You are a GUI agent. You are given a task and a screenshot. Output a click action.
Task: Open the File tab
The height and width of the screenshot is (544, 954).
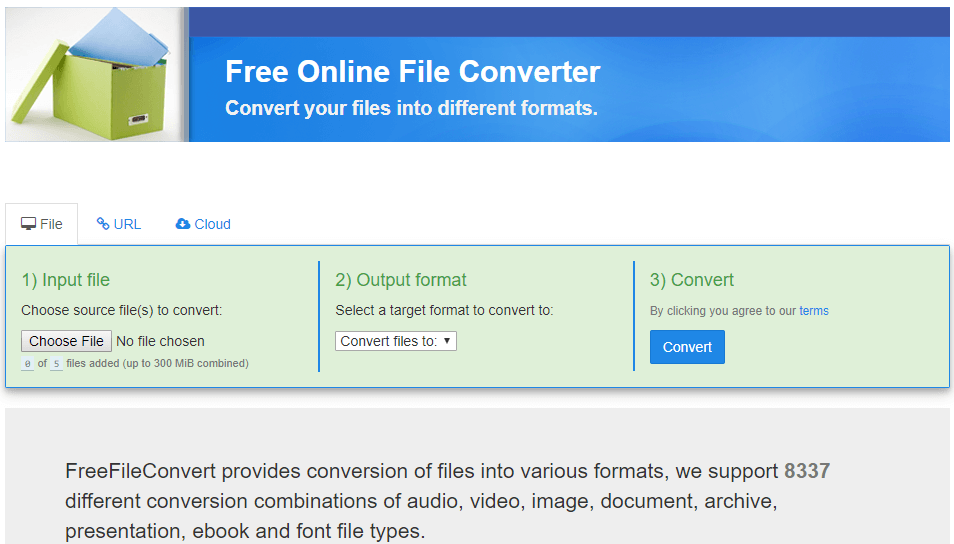click(41, 224)
